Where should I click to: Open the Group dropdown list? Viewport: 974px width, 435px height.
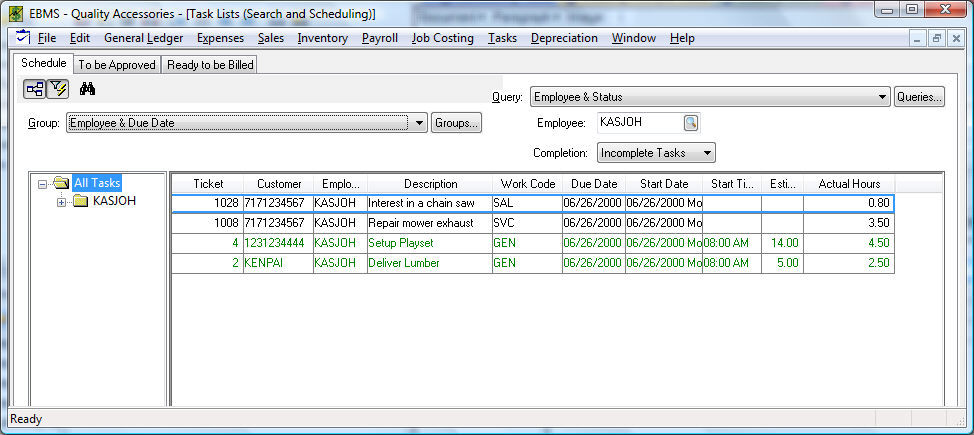pyautogui.click(x=418, y=123)
